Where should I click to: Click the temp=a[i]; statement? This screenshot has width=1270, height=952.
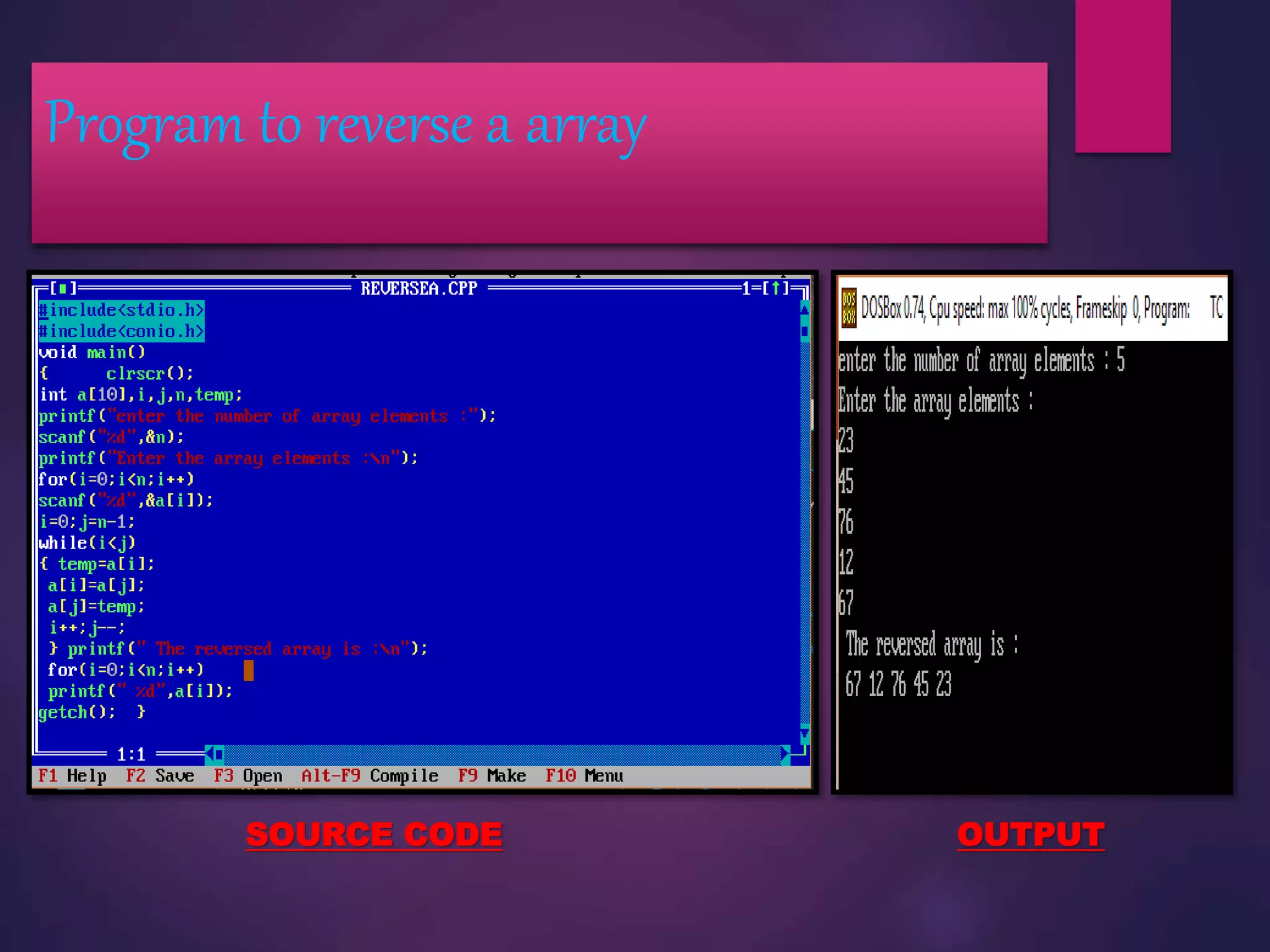tap(106, 563)
